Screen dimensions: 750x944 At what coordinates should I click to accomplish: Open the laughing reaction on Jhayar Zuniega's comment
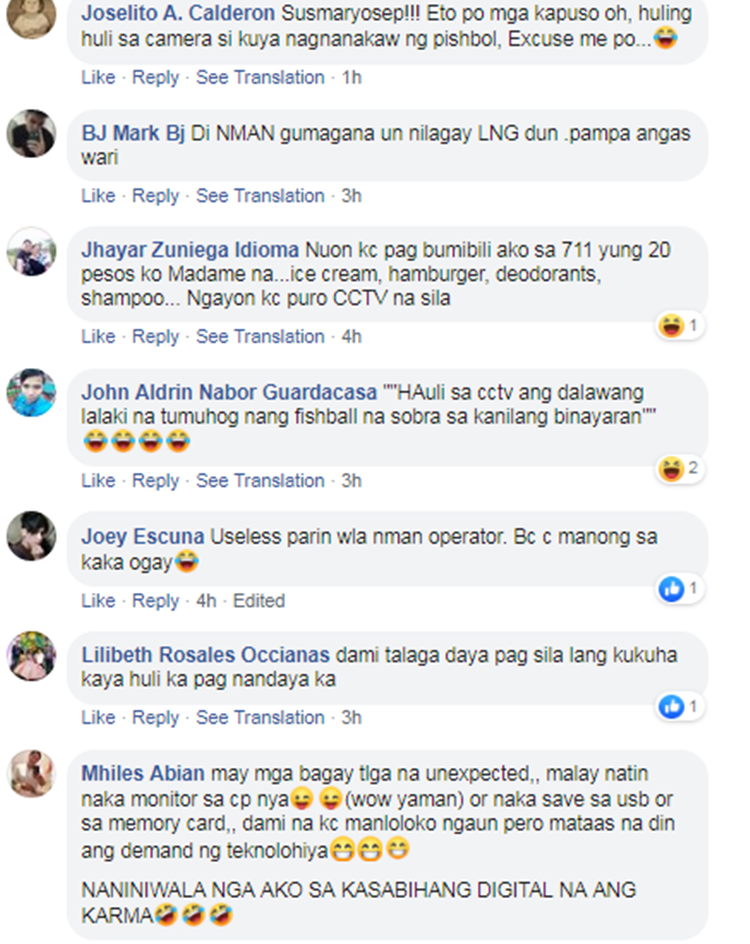pyautogui.click(x=680, y=326)
